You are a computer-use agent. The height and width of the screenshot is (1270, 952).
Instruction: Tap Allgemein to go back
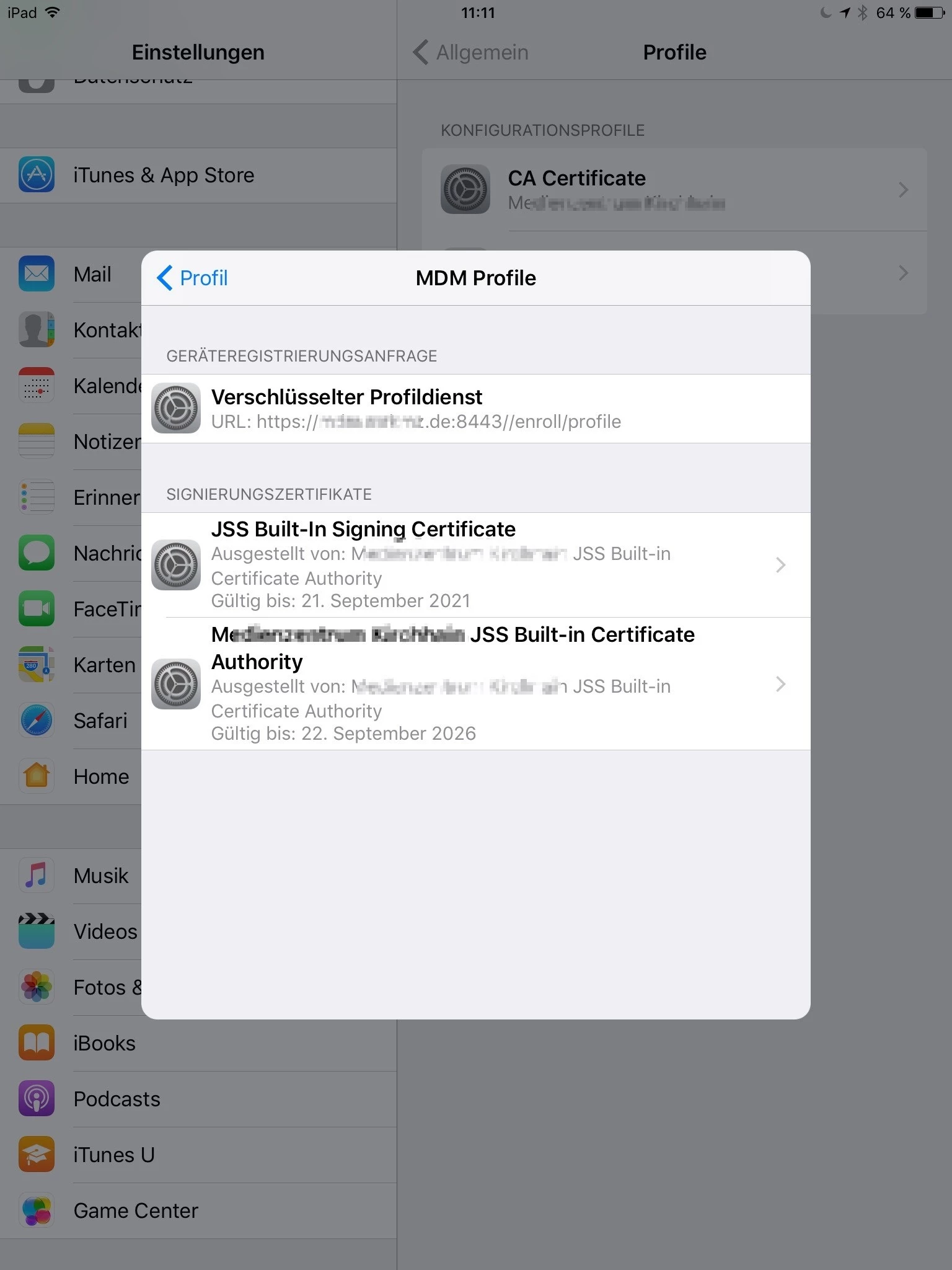[x=482, y=52]
